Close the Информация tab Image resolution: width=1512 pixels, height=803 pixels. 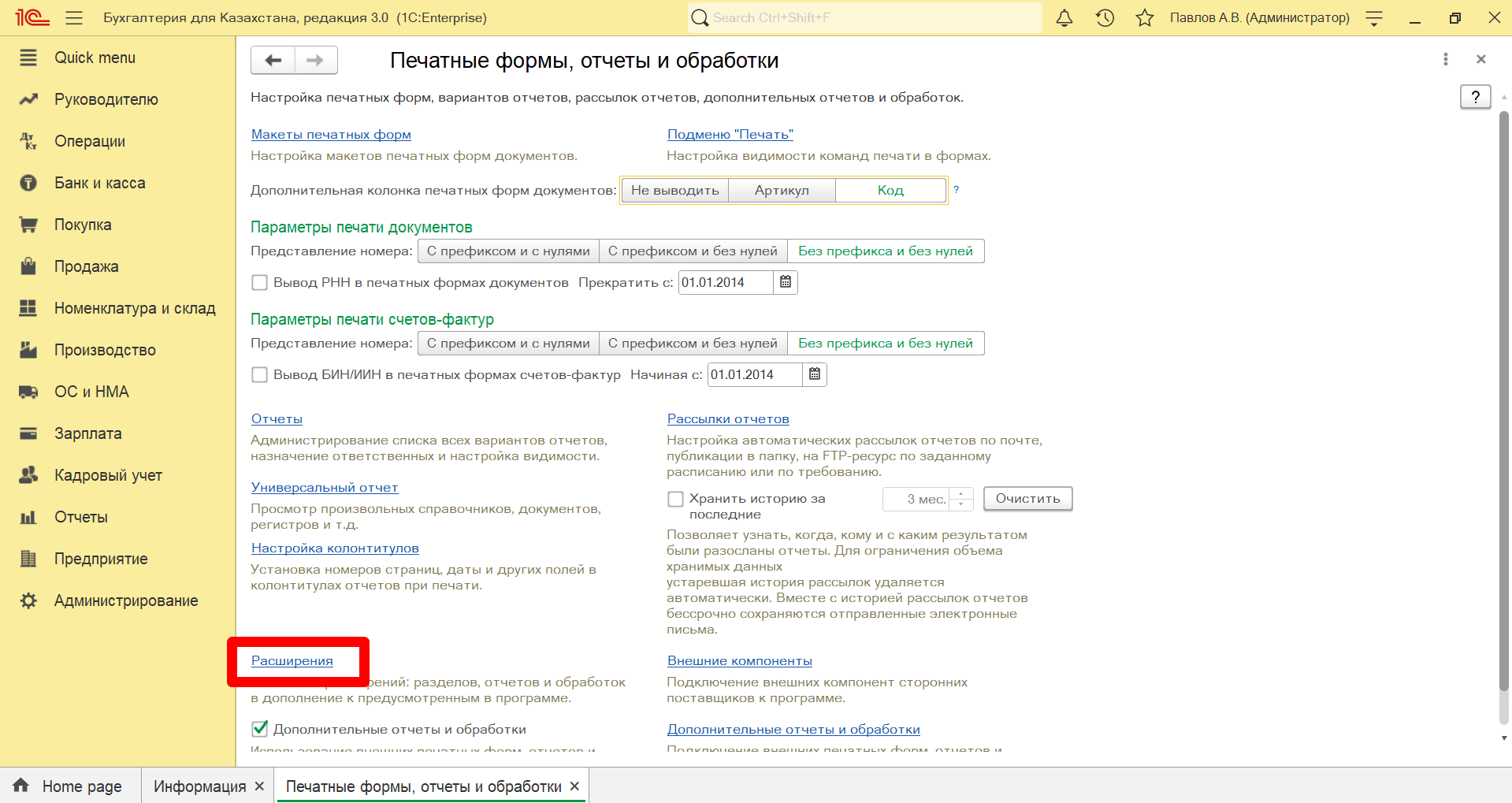259,786
